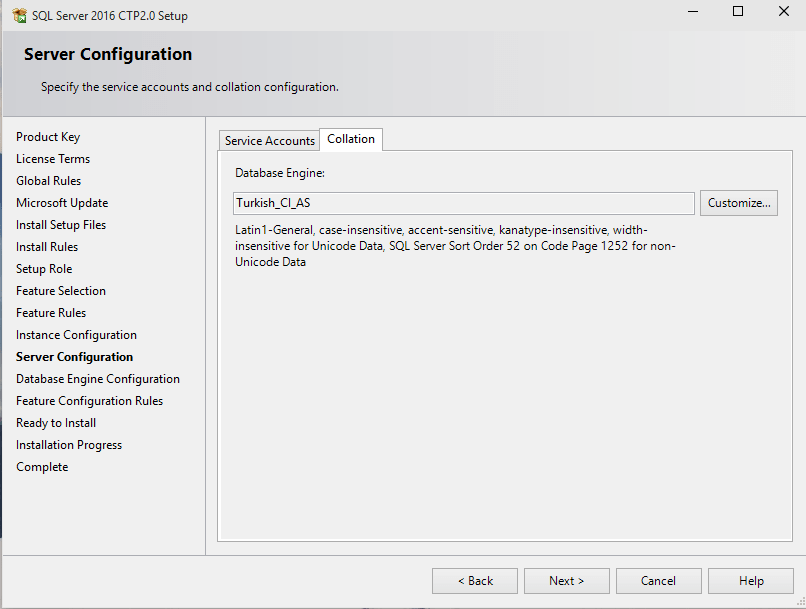Open Help for this setup page
Image resolution: width=806 pixels, height=609 pixels.
pos(751,581)
